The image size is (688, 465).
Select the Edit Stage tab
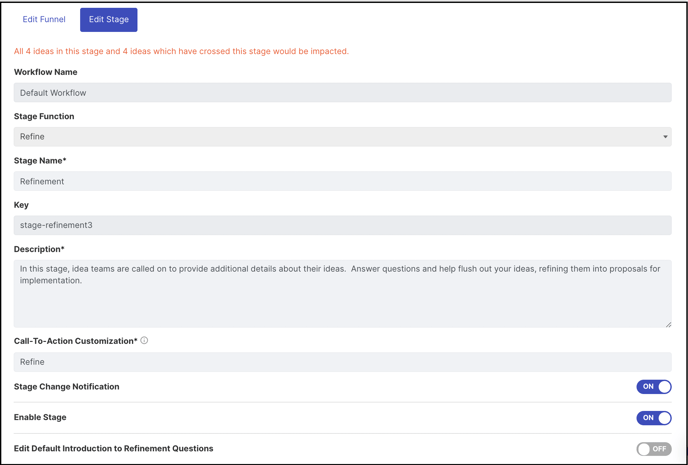109,19
